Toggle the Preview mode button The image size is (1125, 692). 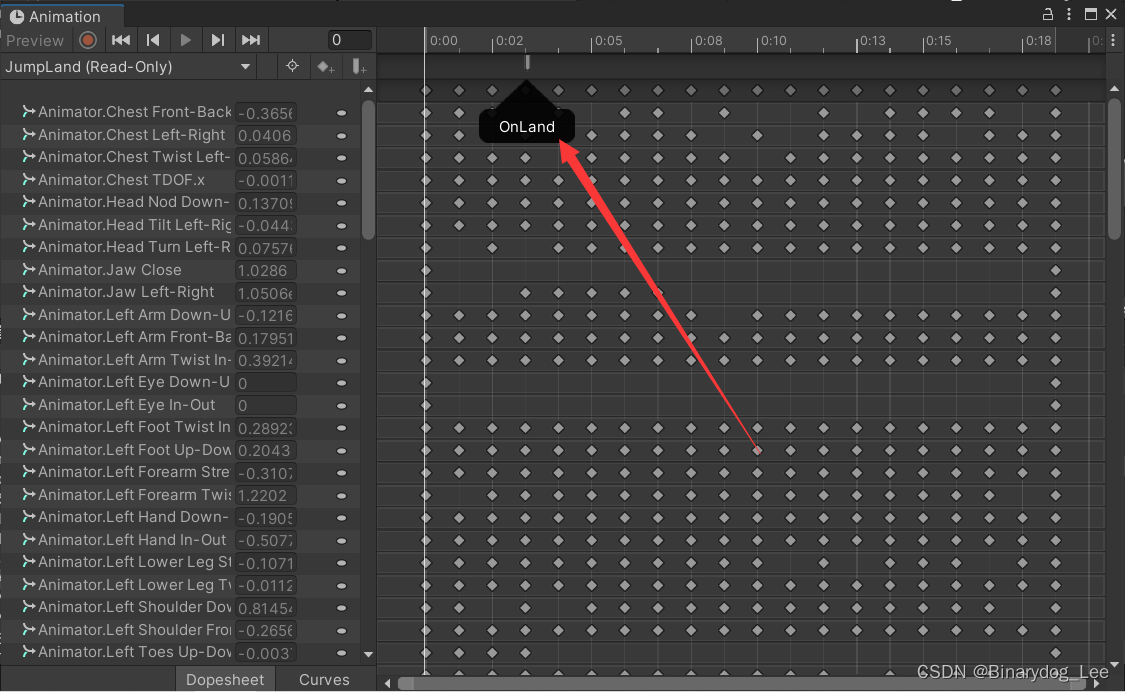[x=34, y=41]
